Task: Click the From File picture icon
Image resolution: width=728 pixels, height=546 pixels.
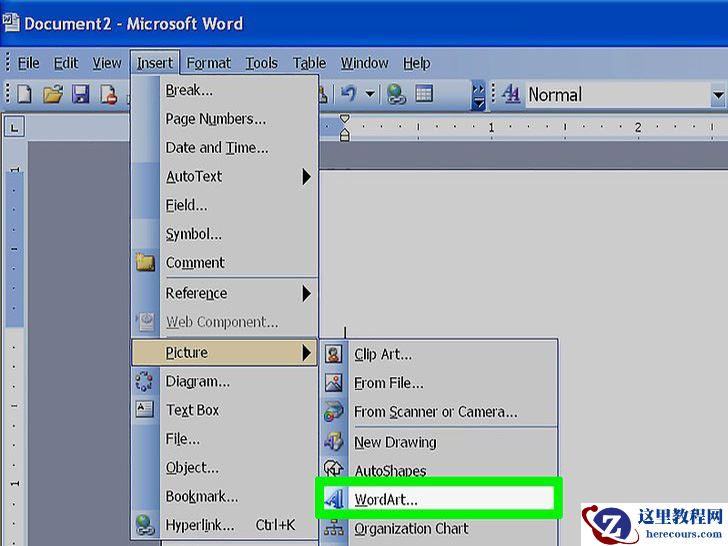Action: tap(333, 383)
